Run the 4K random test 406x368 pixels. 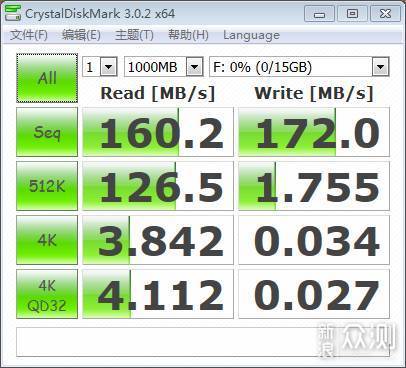(x=47, y=240)
